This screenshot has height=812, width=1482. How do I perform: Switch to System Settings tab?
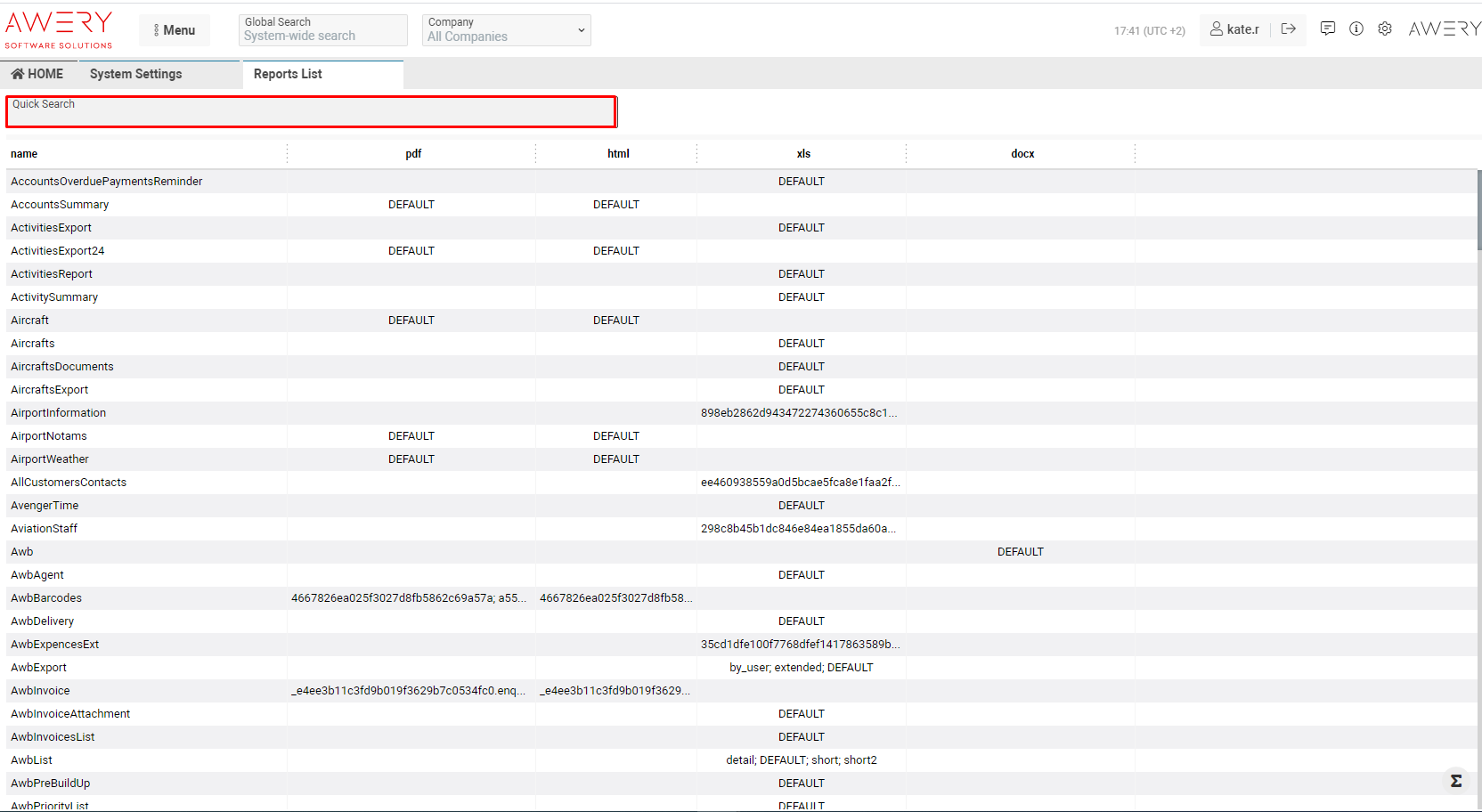(x=135, y=74)
